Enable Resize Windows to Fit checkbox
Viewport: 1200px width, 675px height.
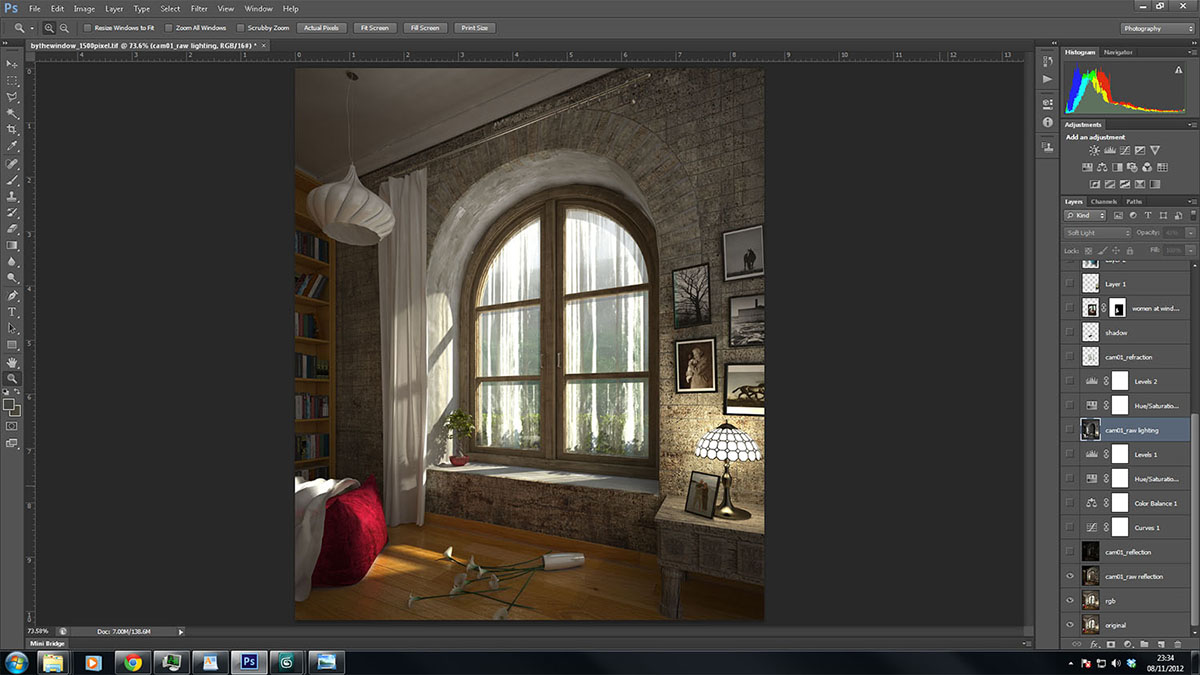87,28
